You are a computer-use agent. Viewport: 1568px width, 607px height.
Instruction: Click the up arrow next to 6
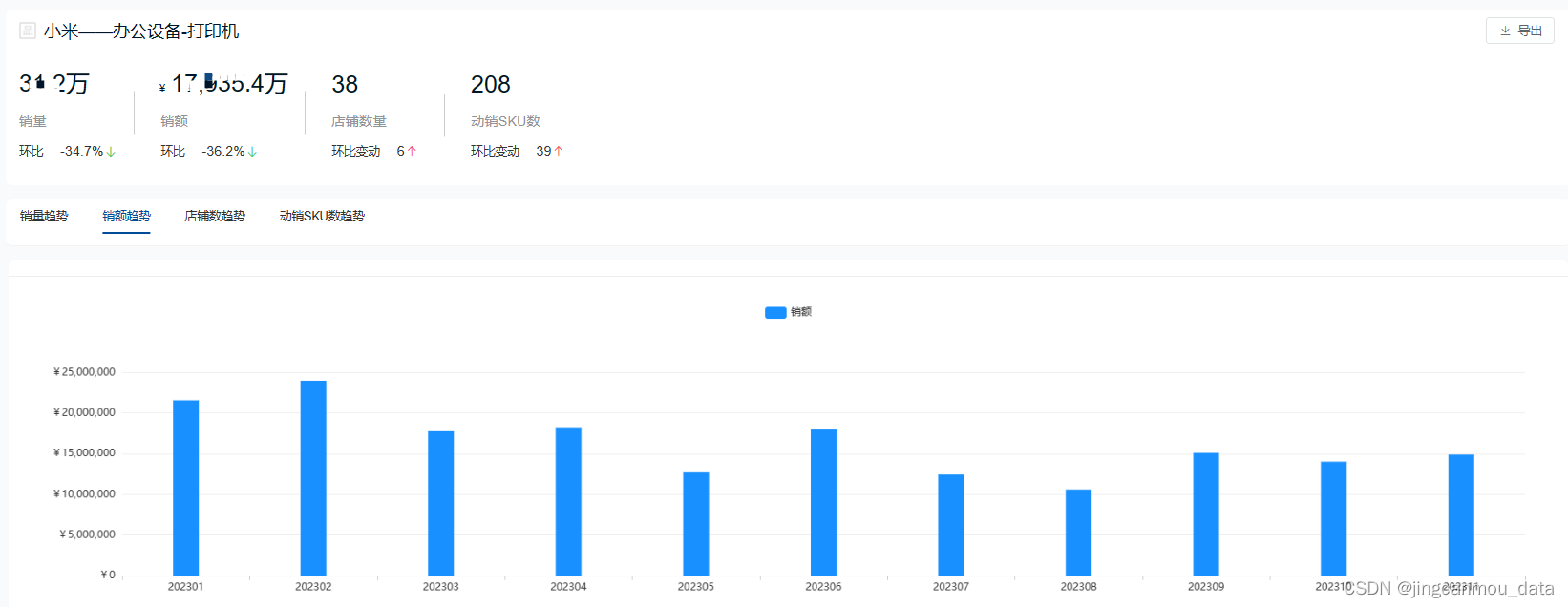412,152
